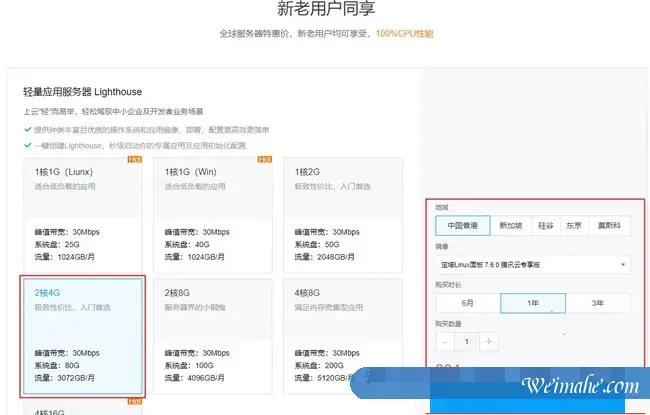Screen dimensions: 650x415
Task: Select the 新加坡 region option
Action: [x=509, y=226]
